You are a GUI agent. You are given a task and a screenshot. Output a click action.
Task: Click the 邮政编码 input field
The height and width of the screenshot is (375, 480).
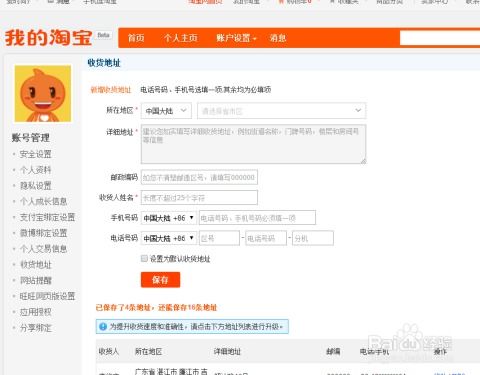coord(199,177)
